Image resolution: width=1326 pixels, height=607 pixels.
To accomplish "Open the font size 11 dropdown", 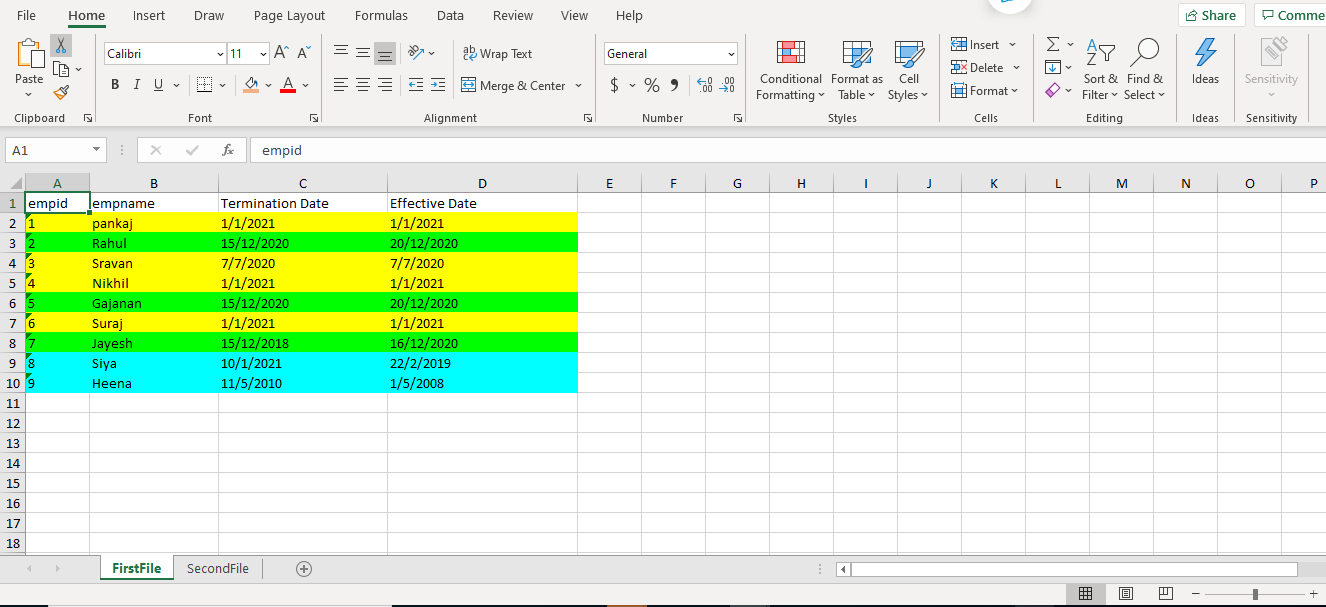I will point(264,54).
